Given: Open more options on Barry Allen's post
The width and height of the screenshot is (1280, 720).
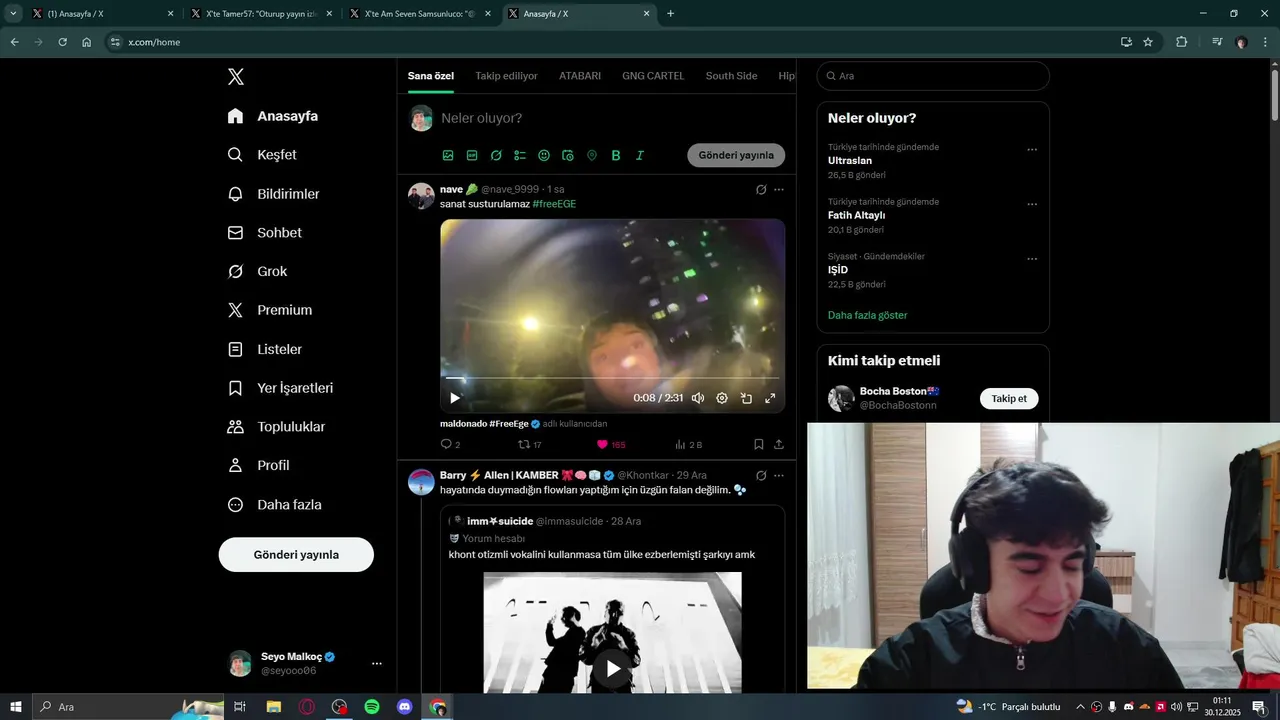Looking at the screenshot, I should coord(779,475).
